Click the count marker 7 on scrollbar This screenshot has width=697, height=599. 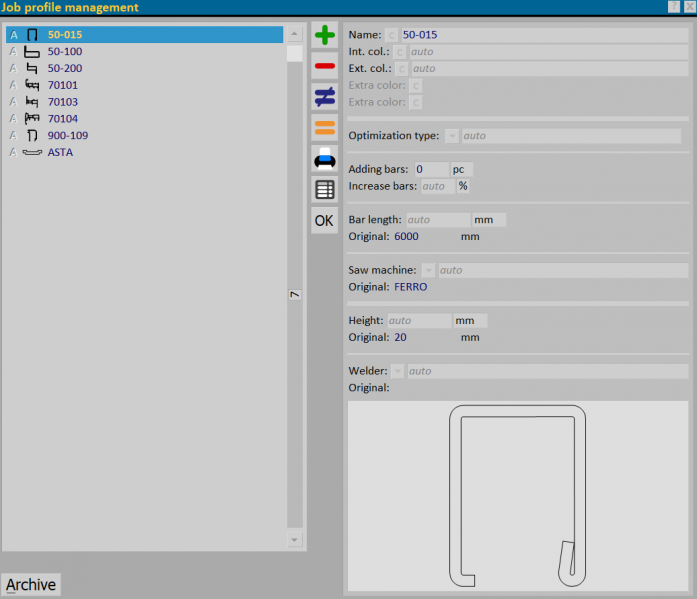[x=295, y=295]
